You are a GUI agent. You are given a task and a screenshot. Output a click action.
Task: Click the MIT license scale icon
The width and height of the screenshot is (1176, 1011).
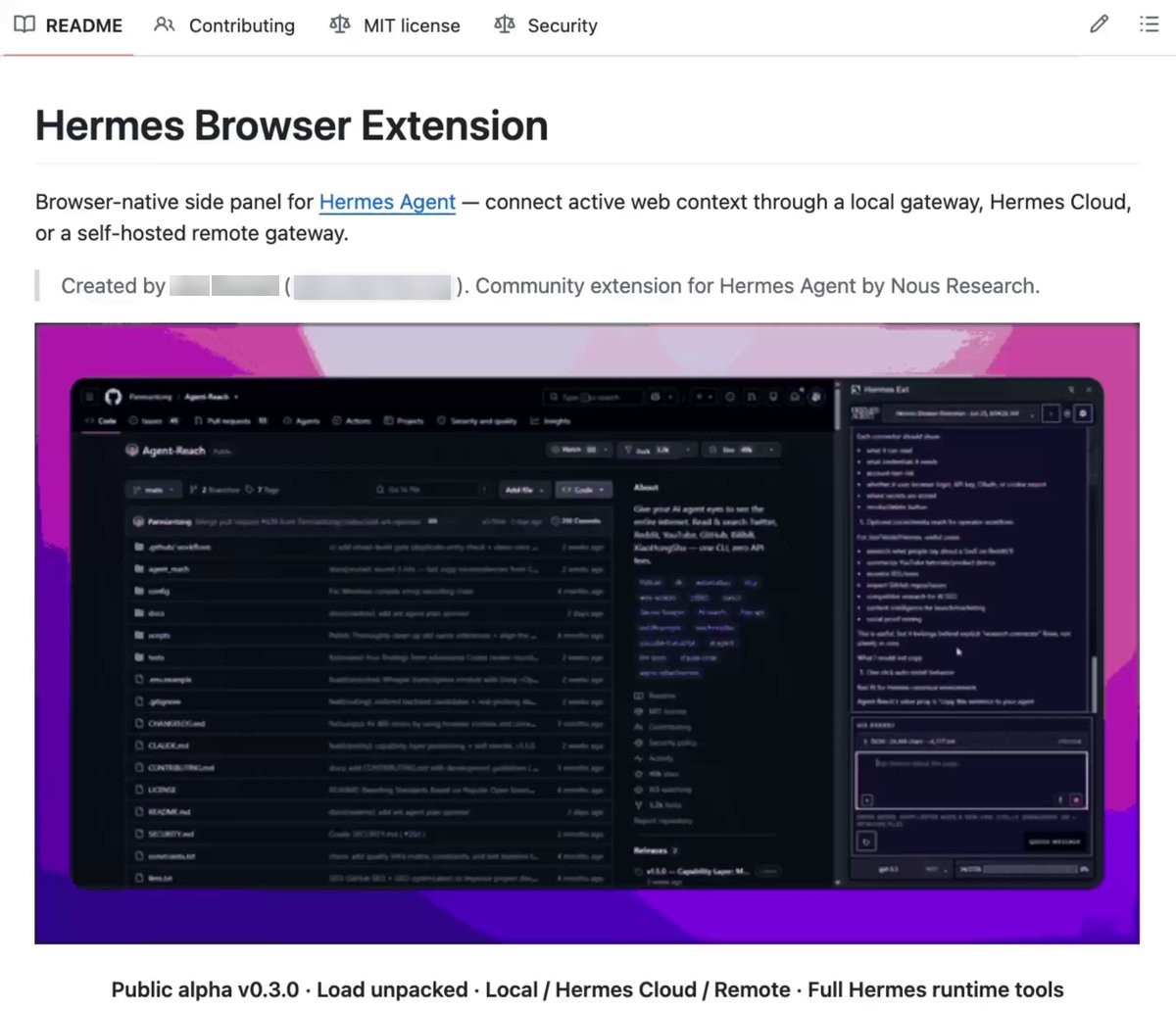[x=339, y=24]
